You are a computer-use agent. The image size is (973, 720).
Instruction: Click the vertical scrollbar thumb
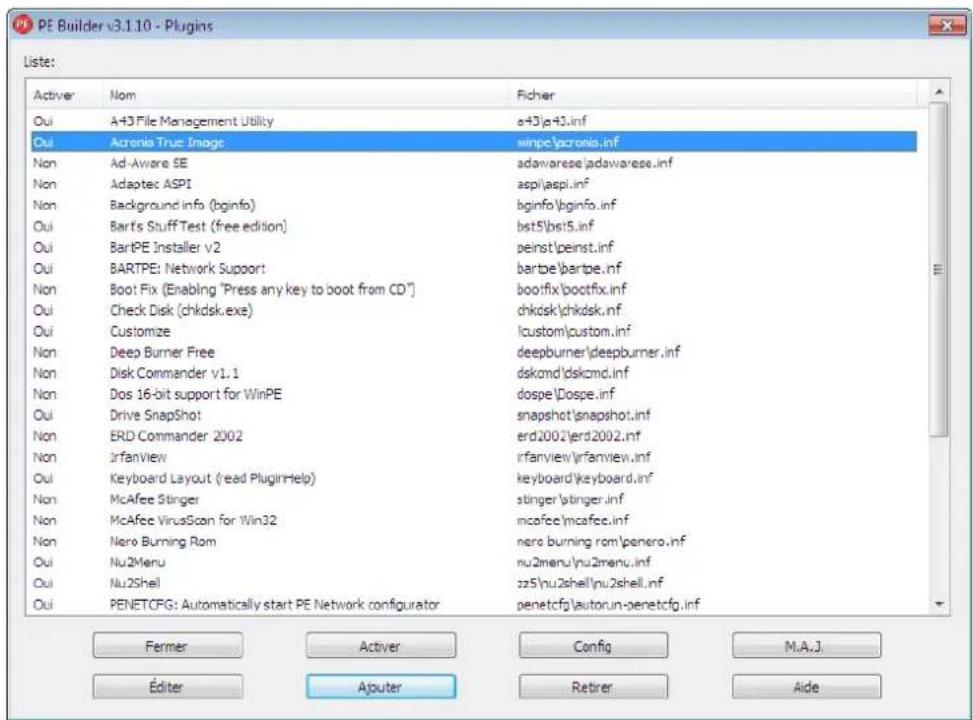coord(939,269)
